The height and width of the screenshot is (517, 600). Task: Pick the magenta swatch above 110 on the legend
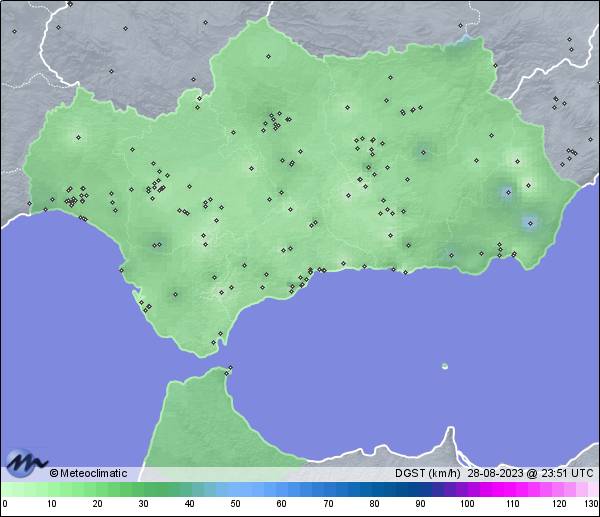(x=510, y=489)
